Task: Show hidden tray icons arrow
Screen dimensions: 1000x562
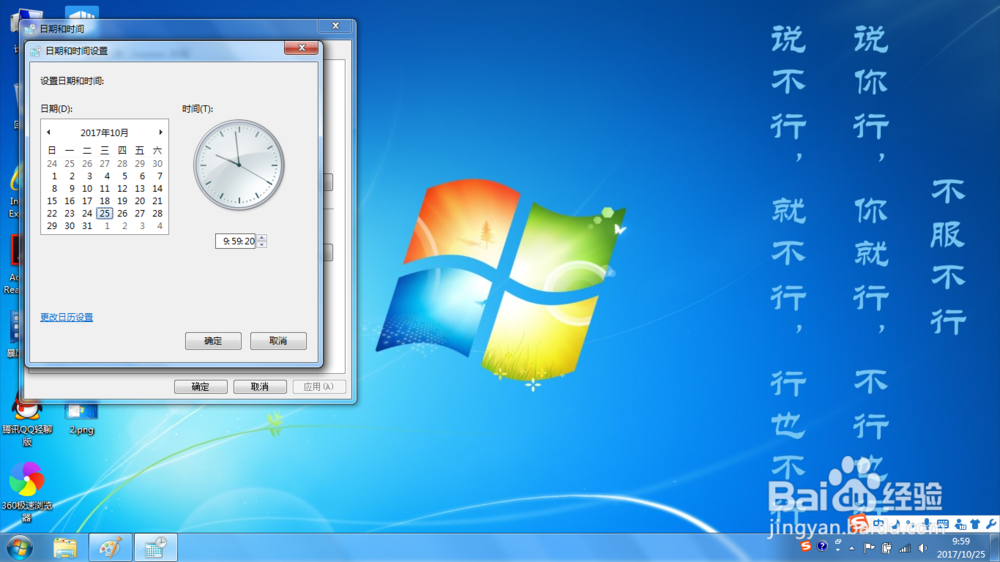Action: click(851, 549)
